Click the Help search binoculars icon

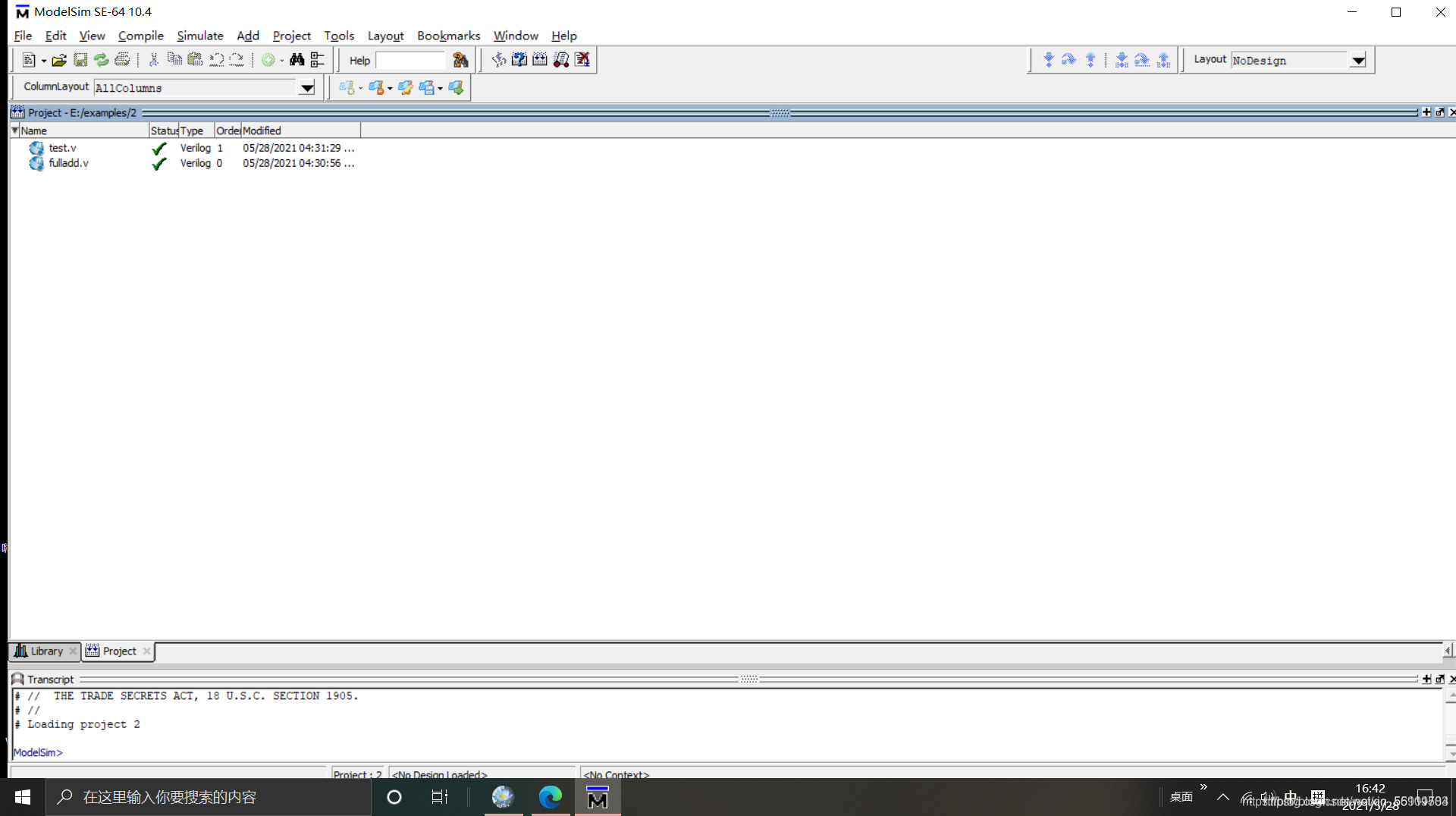460,60
